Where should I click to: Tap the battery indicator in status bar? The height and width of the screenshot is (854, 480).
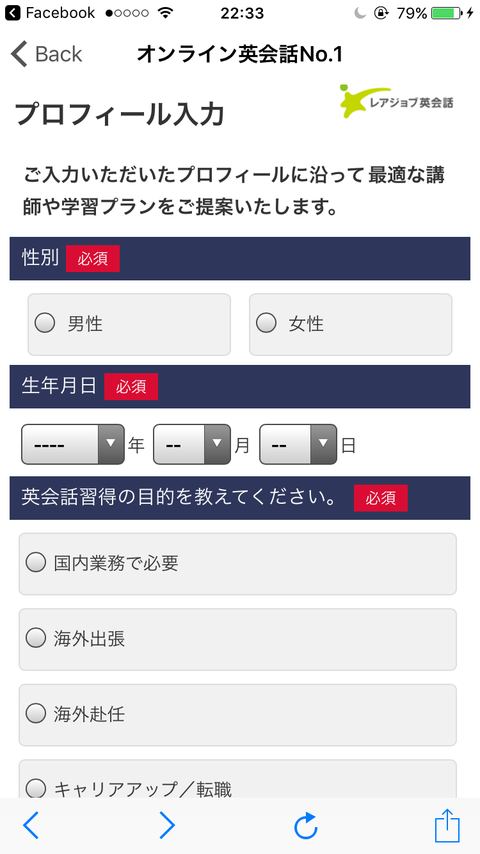pyautogui.click(x=446, y=13)
